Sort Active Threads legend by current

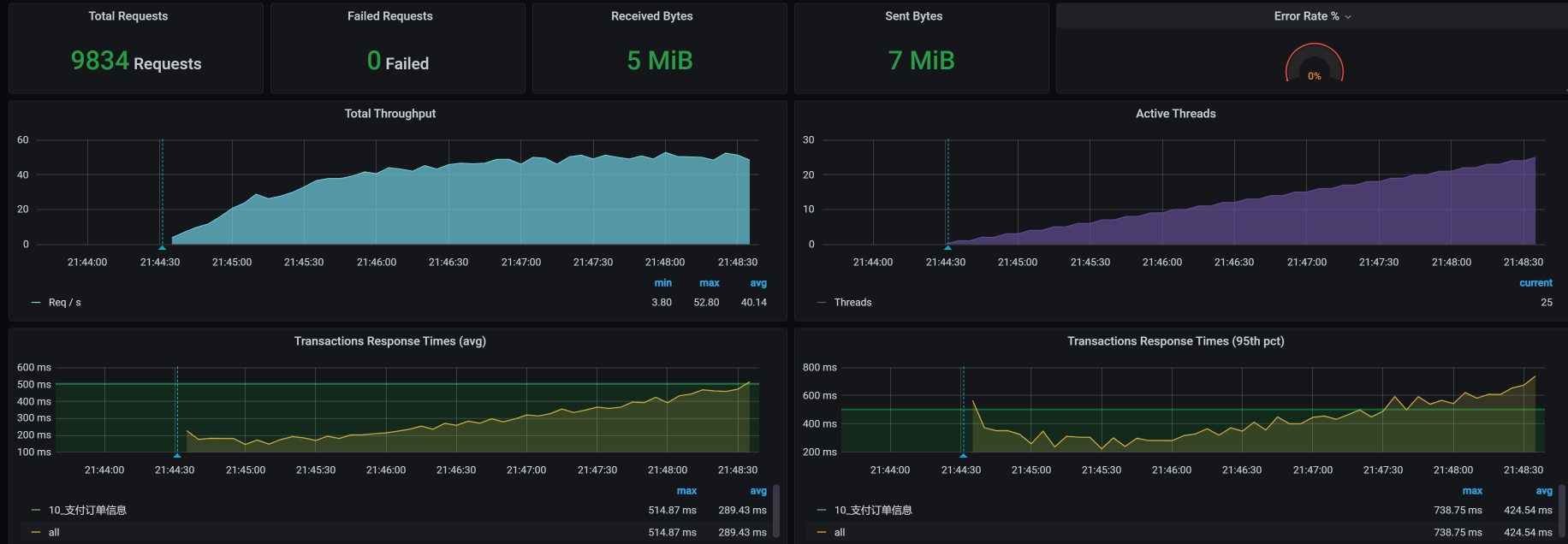pyautogui.click(x=1535, y=283)
